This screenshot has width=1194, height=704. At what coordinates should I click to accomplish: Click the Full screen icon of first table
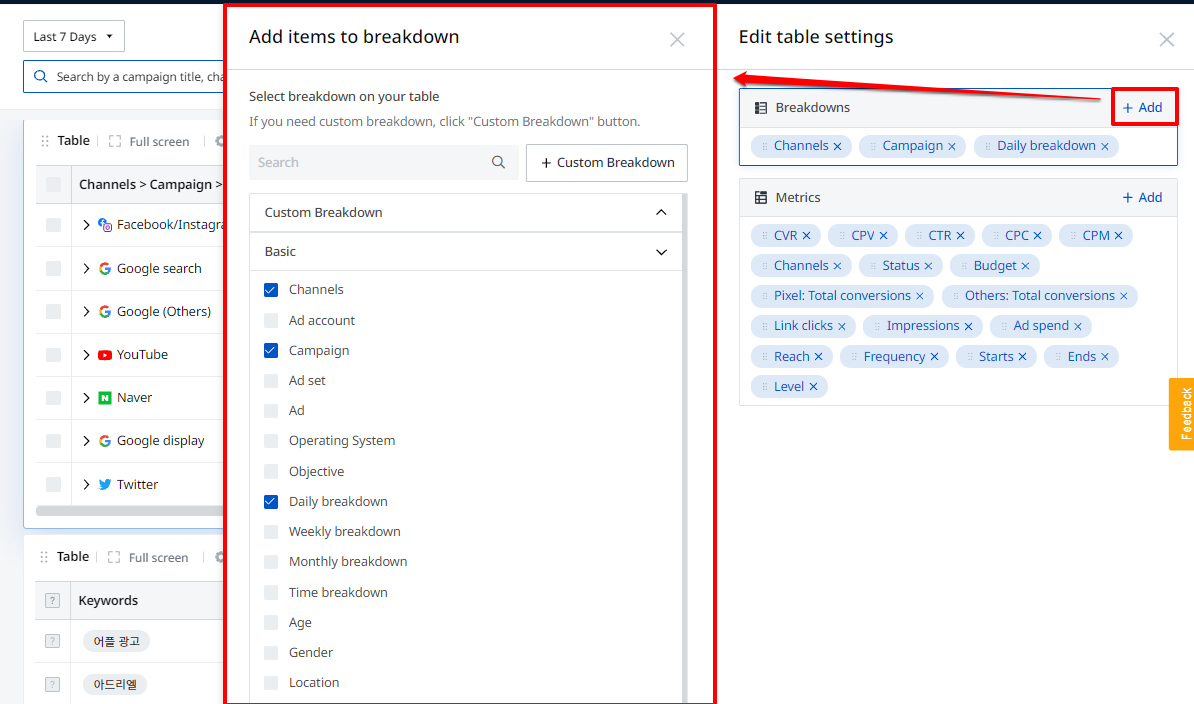tap(115, 141)
